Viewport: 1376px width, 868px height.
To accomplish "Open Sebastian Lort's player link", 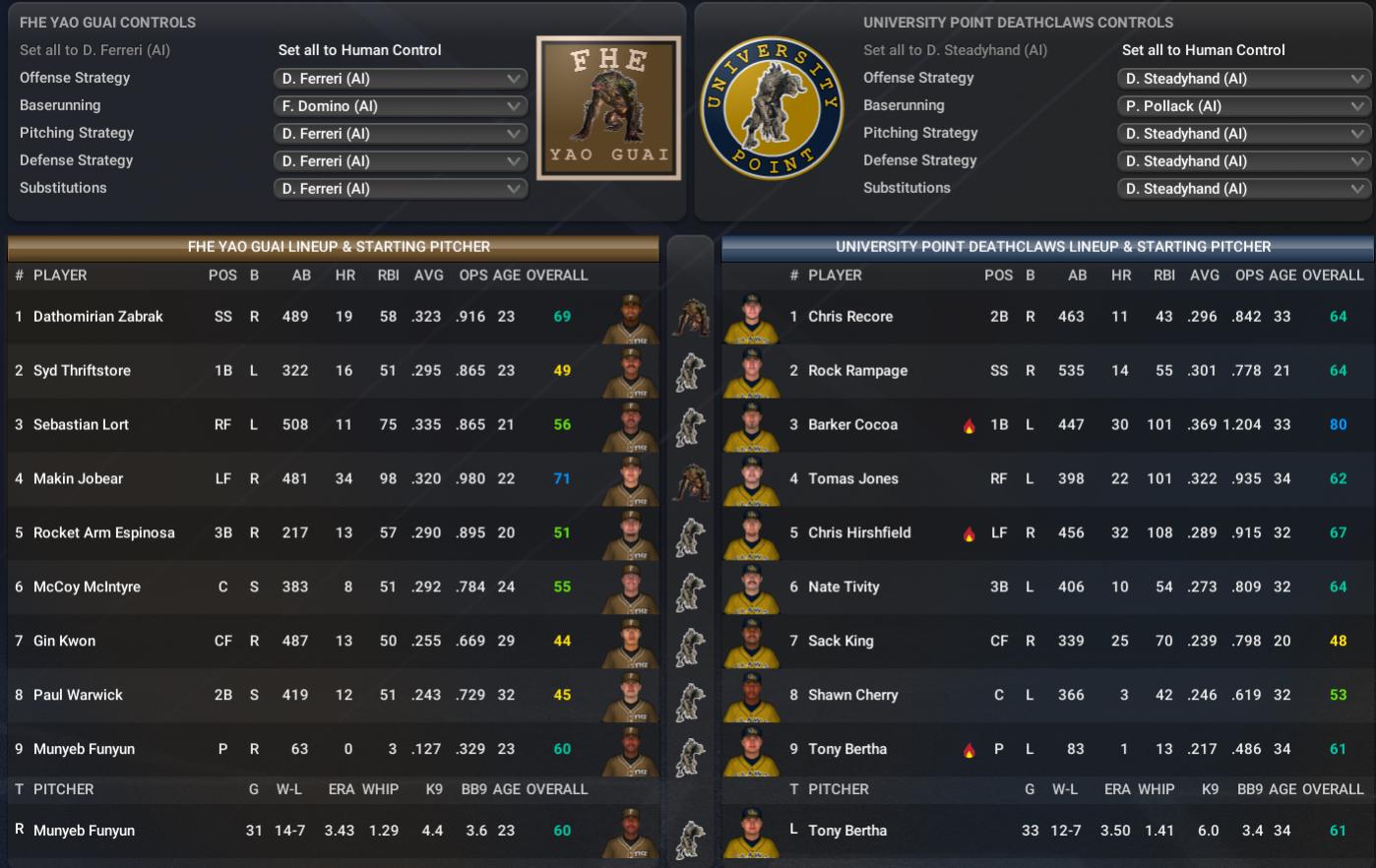I will pos(81,425).
